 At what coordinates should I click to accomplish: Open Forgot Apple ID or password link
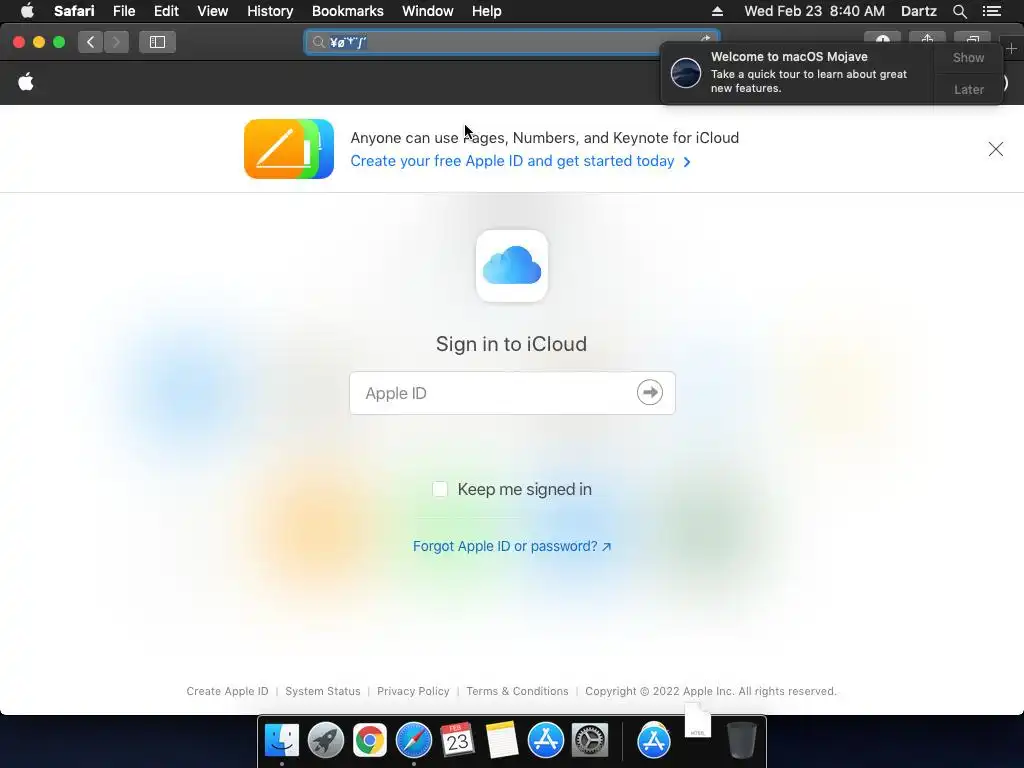511,546
